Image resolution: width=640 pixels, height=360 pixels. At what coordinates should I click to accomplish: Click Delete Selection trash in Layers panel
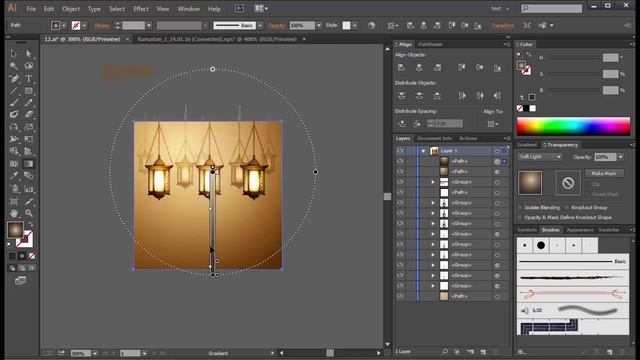point(496,351)
